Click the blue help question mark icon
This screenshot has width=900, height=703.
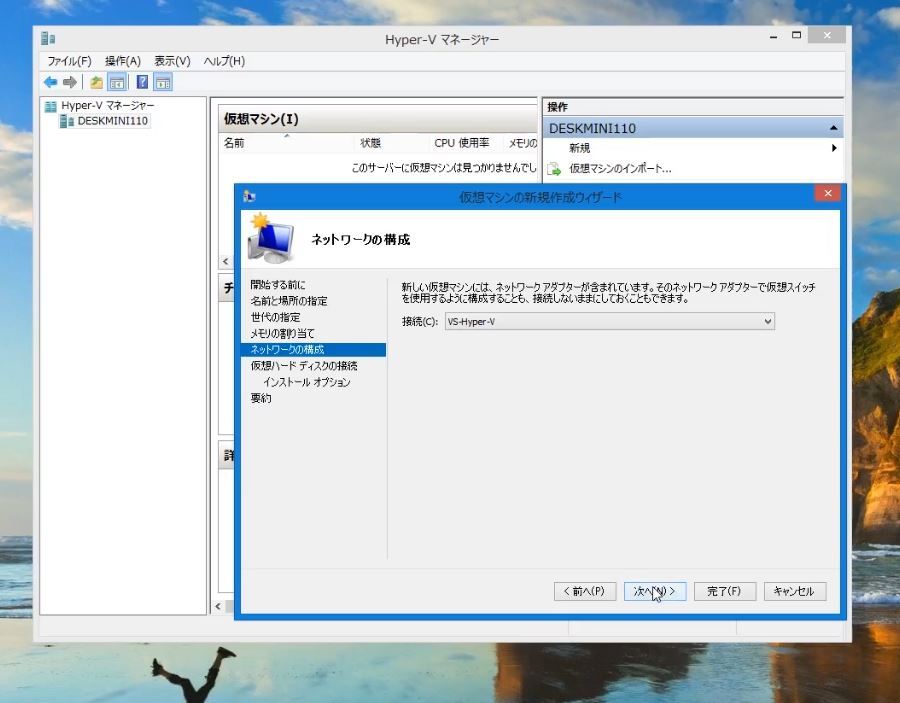142,82
